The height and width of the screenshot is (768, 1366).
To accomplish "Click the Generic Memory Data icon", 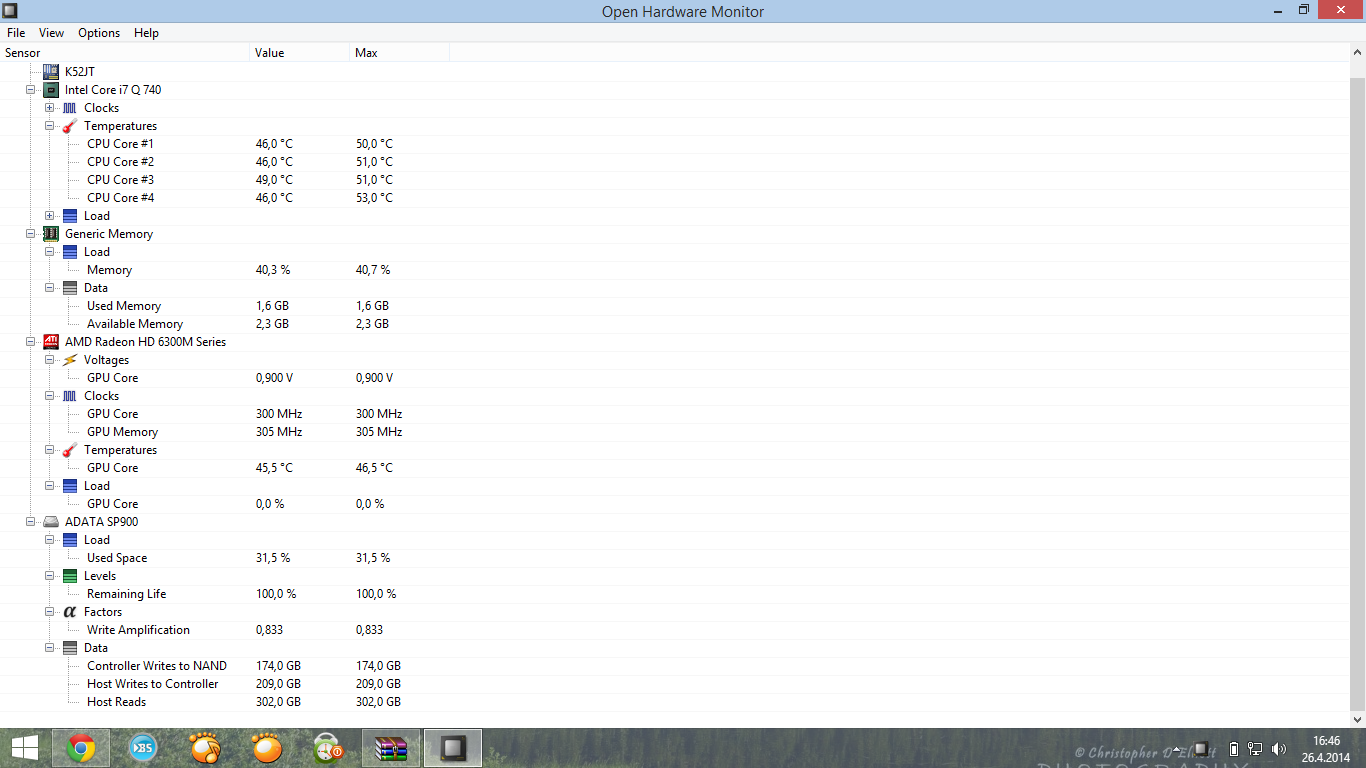I will click(x=70, y=288).
